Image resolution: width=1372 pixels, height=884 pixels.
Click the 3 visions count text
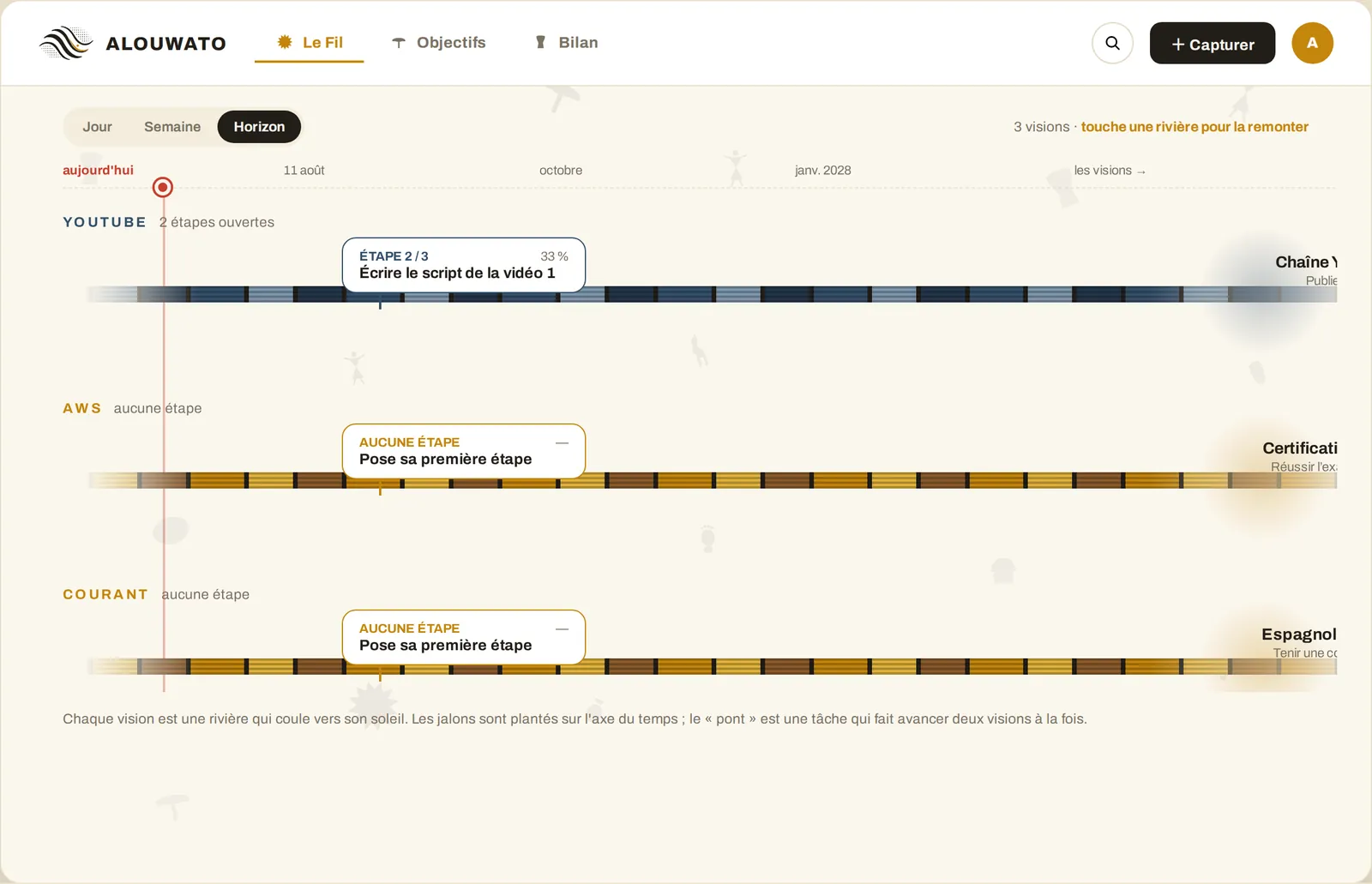point(1042,127)
